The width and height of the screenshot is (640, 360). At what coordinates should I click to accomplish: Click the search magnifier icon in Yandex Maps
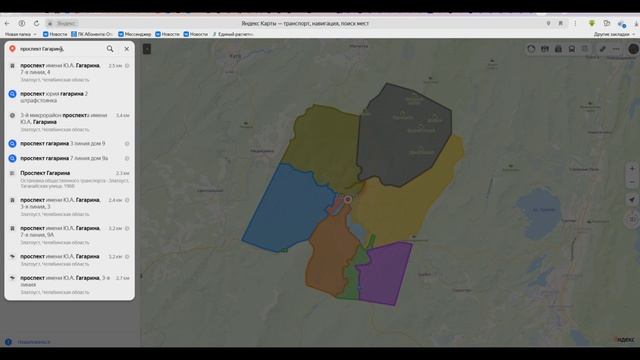click(110, 49)
